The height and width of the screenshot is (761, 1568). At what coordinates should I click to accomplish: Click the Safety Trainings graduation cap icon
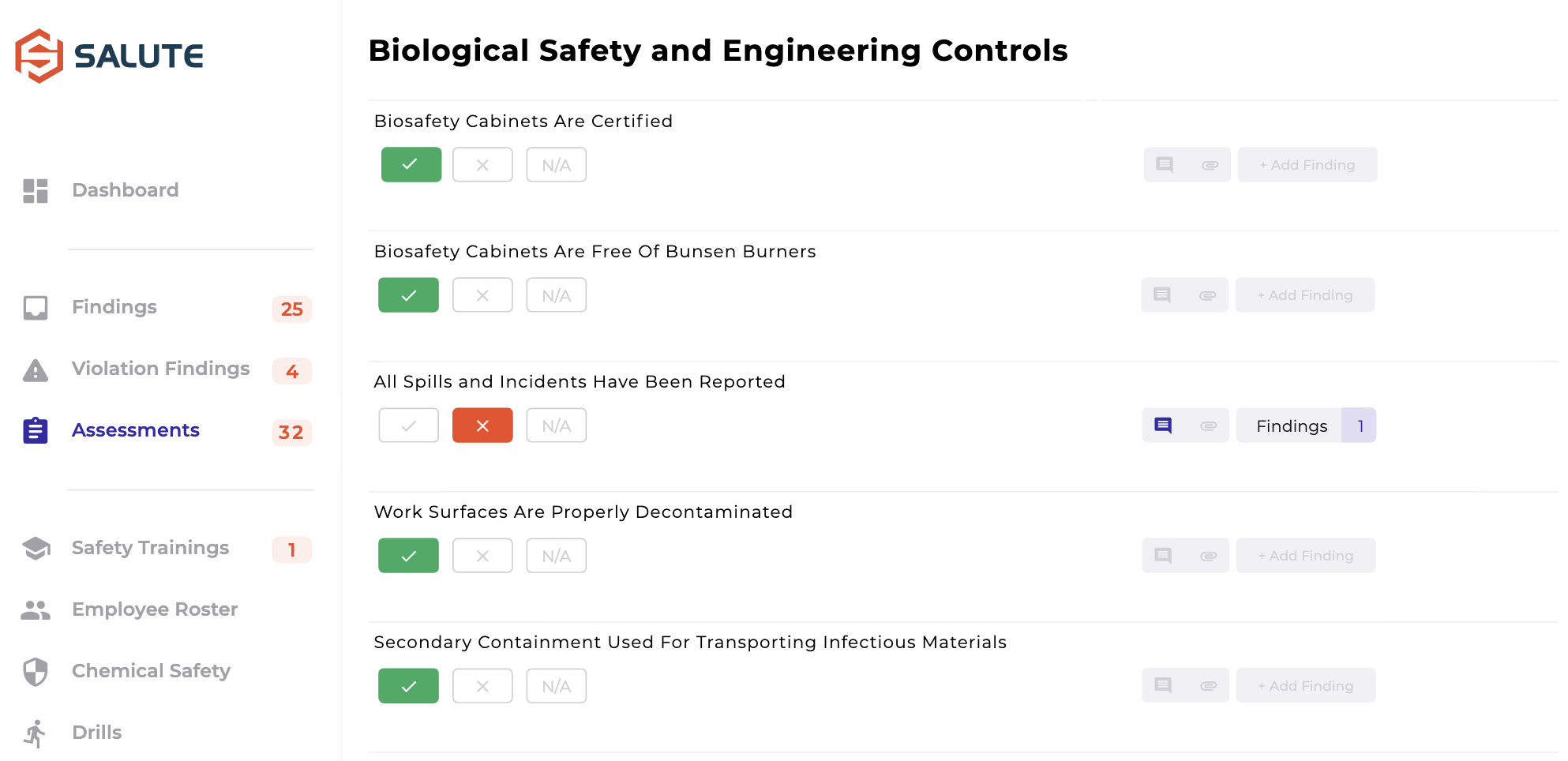(x=36, y=548)
